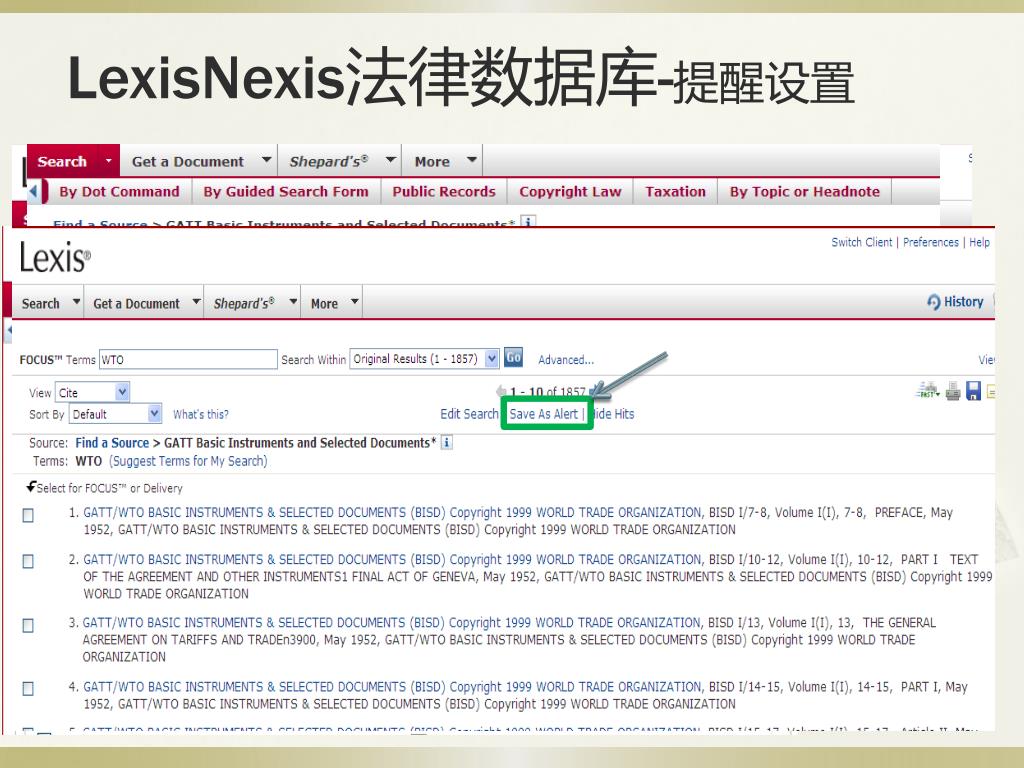
Task: Open the Search Within Original Results dropdown
Action: pos(424,359)
